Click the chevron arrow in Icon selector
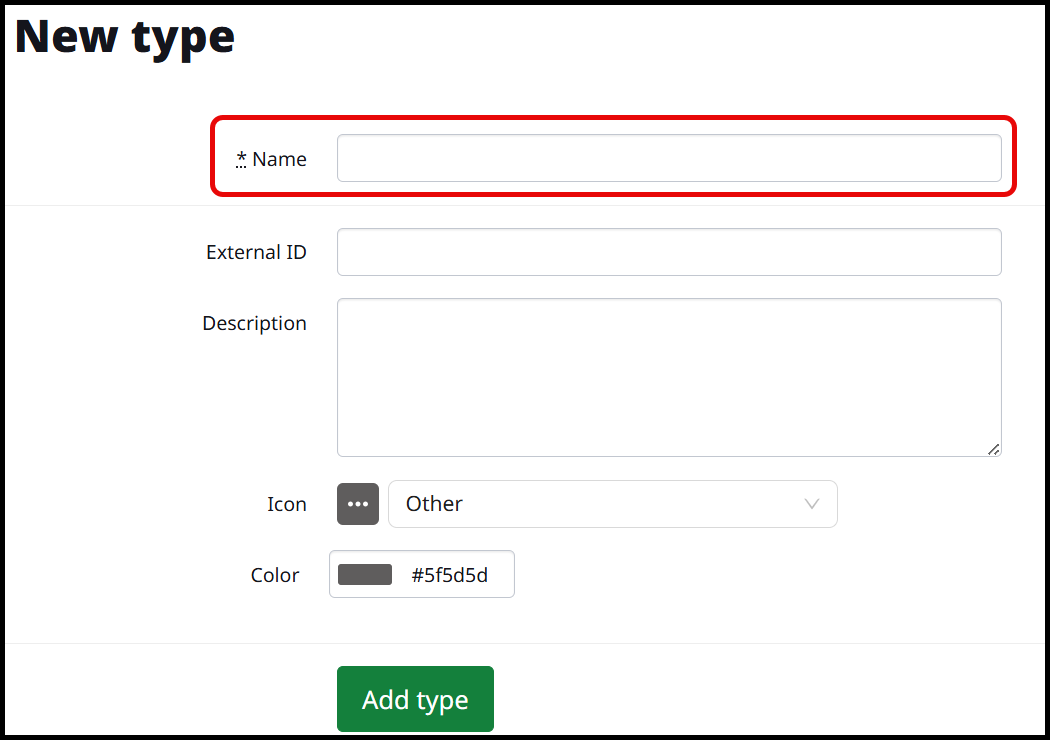Screen dimensions: 1050x740 [812, 504]
